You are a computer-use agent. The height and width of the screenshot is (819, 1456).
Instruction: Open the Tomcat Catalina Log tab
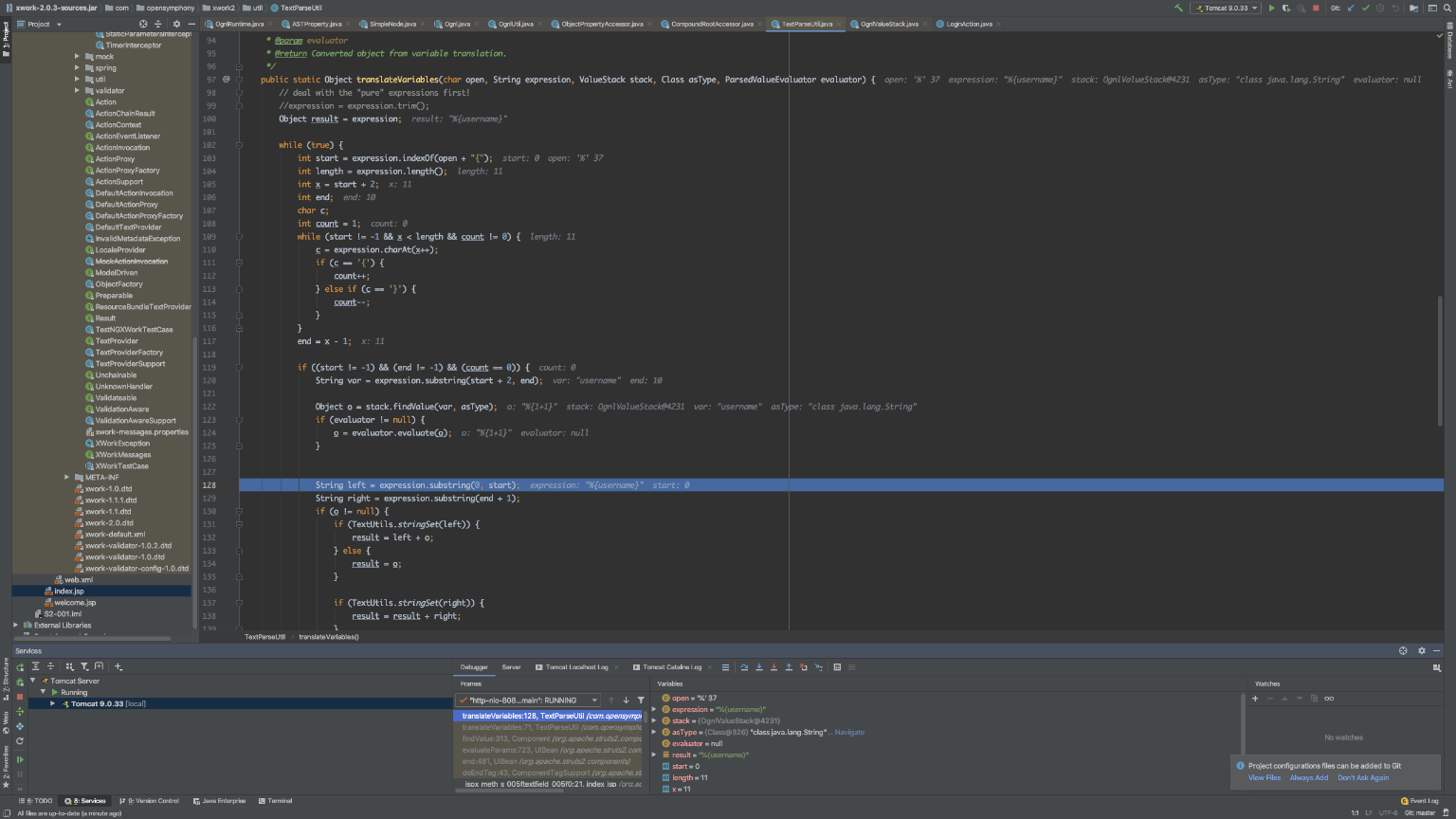[672, 667]
